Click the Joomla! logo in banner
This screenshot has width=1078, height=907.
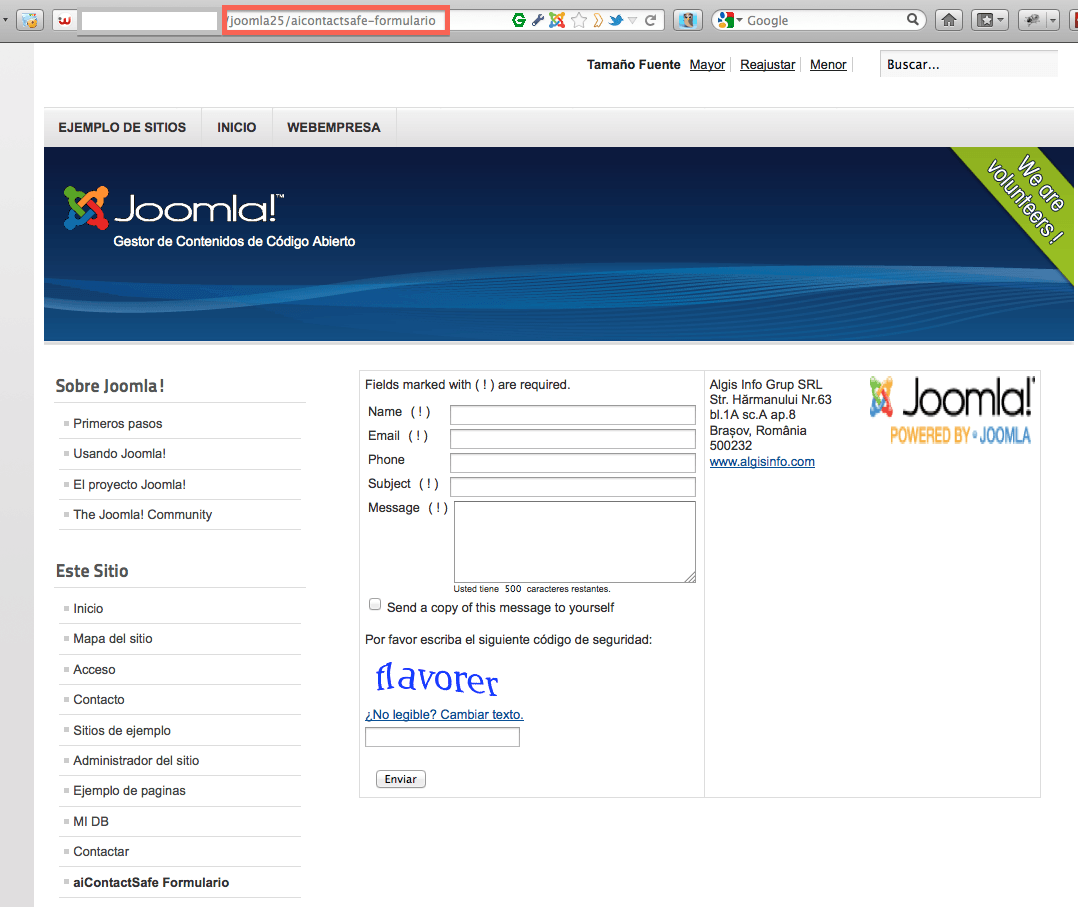[x=173, y=207]
